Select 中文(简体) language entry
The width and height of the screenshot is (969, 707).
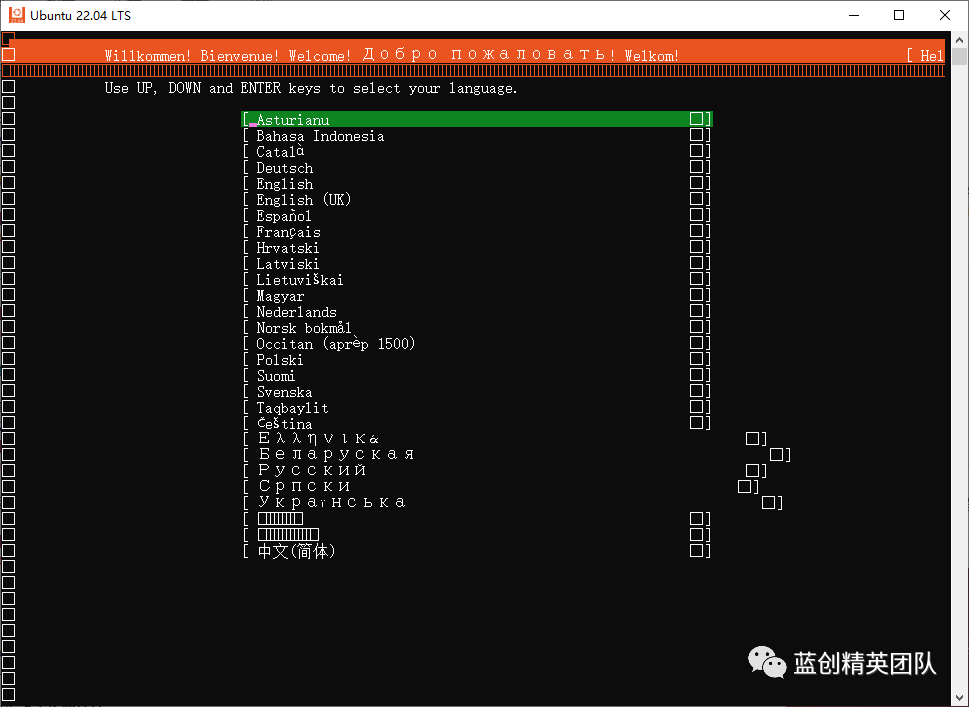(476, 551)
